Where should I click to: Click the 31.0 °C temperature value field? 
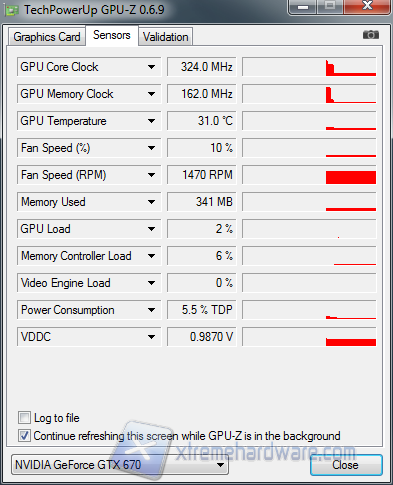point(202,121)
